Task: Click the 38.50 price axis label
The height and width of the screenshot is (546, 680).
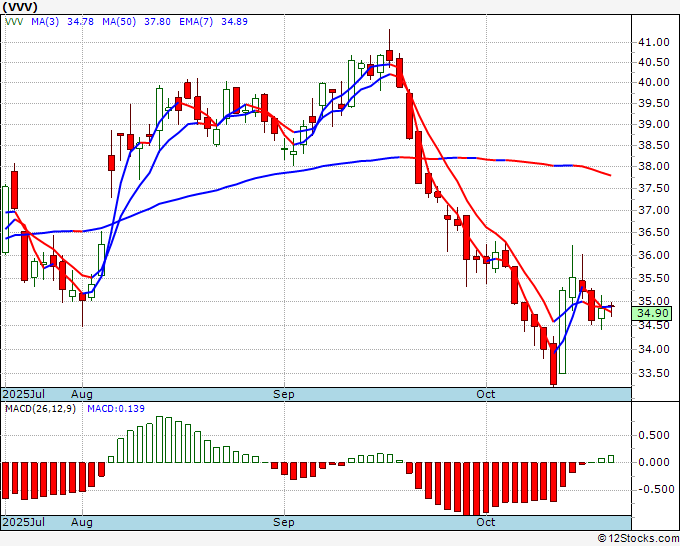Action: pyautogui.click(x=654, y=145)
